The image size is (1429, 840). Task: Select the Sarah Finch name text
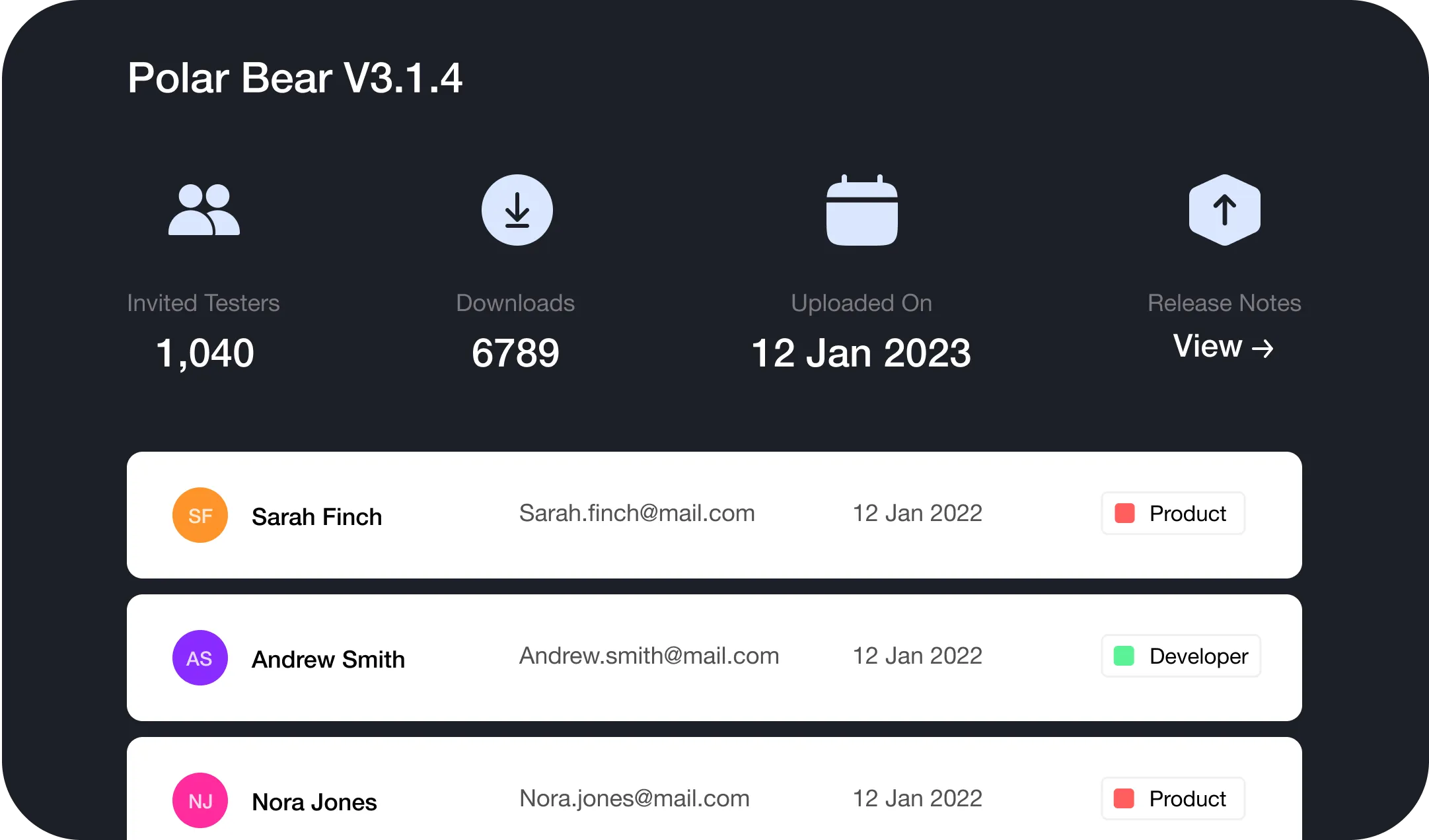[316, 516]
